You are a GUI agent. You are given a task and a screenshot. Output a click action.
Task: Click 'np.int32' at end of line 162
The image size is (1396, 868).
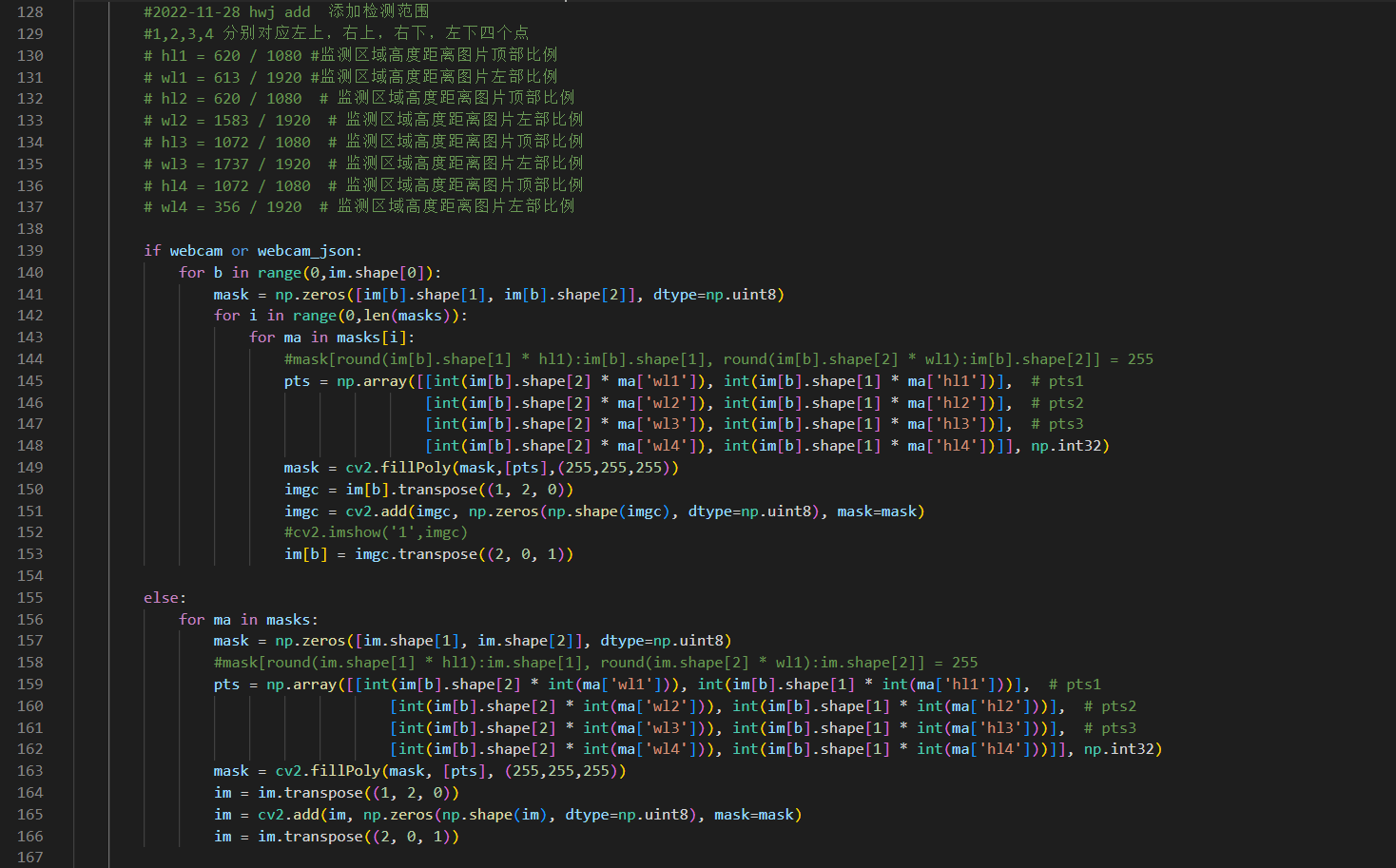1122,749
